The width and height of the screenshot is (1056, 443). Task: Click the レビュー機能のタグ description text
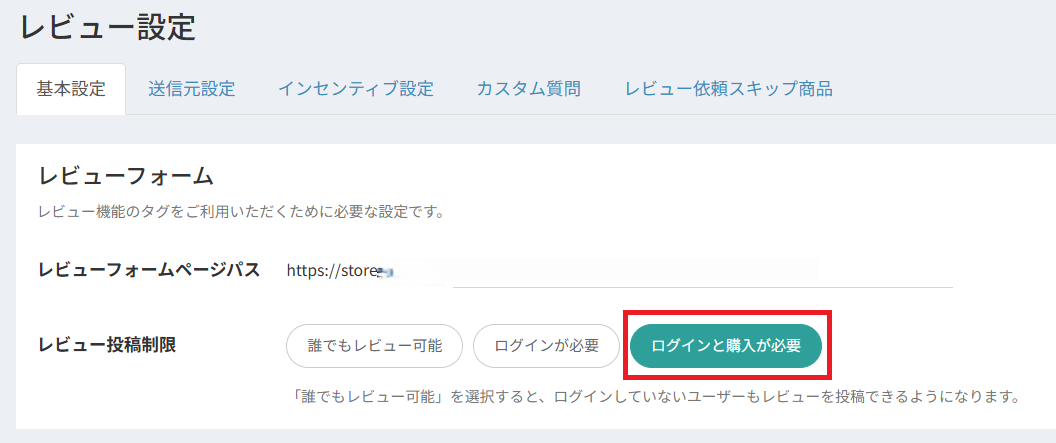tap(240, 212)
